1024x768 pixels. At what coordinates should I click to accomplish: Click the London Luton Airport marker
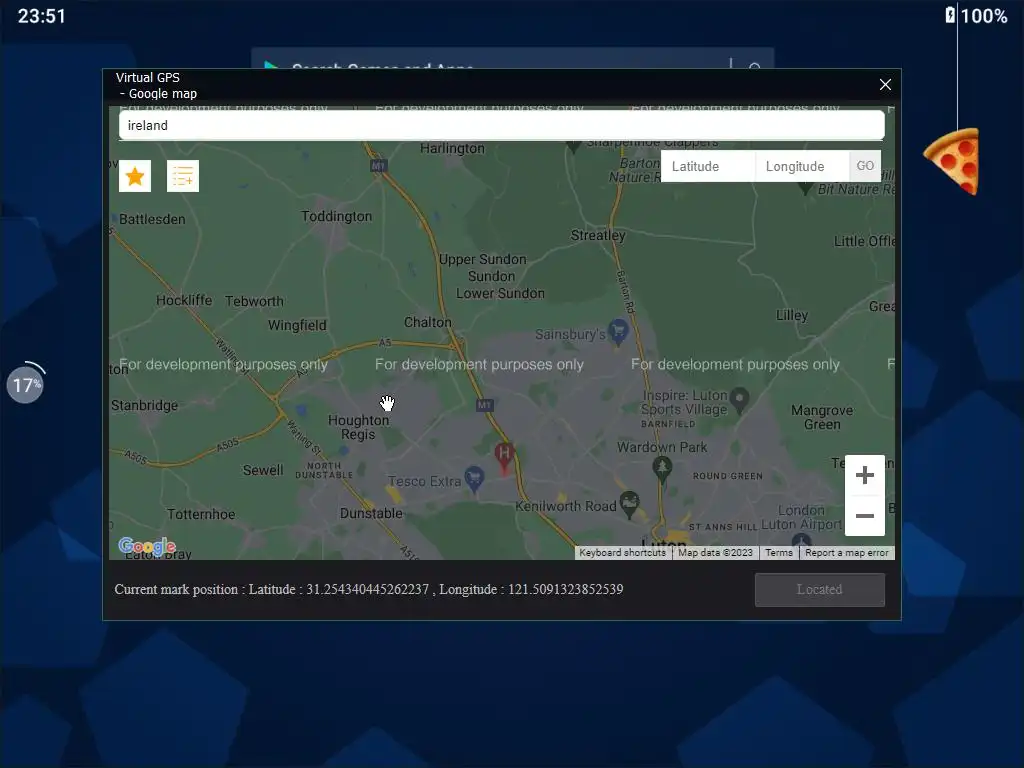[801, 541]
